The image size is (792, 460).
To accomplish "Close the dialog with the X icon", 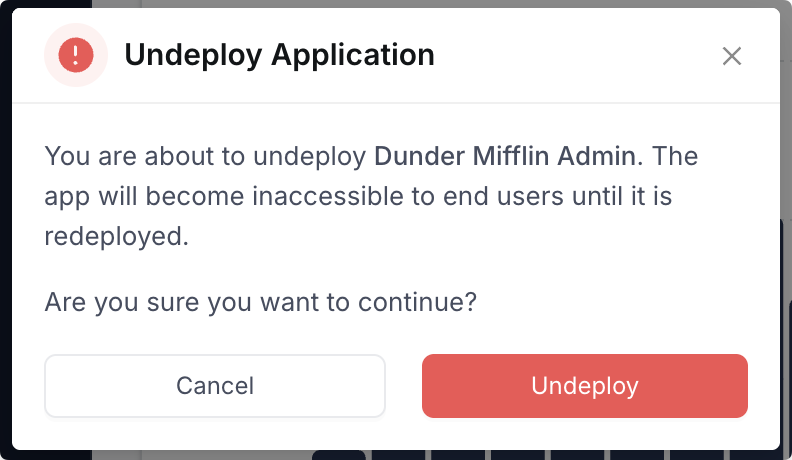I will pyautogui.click(x=732, y=56).
